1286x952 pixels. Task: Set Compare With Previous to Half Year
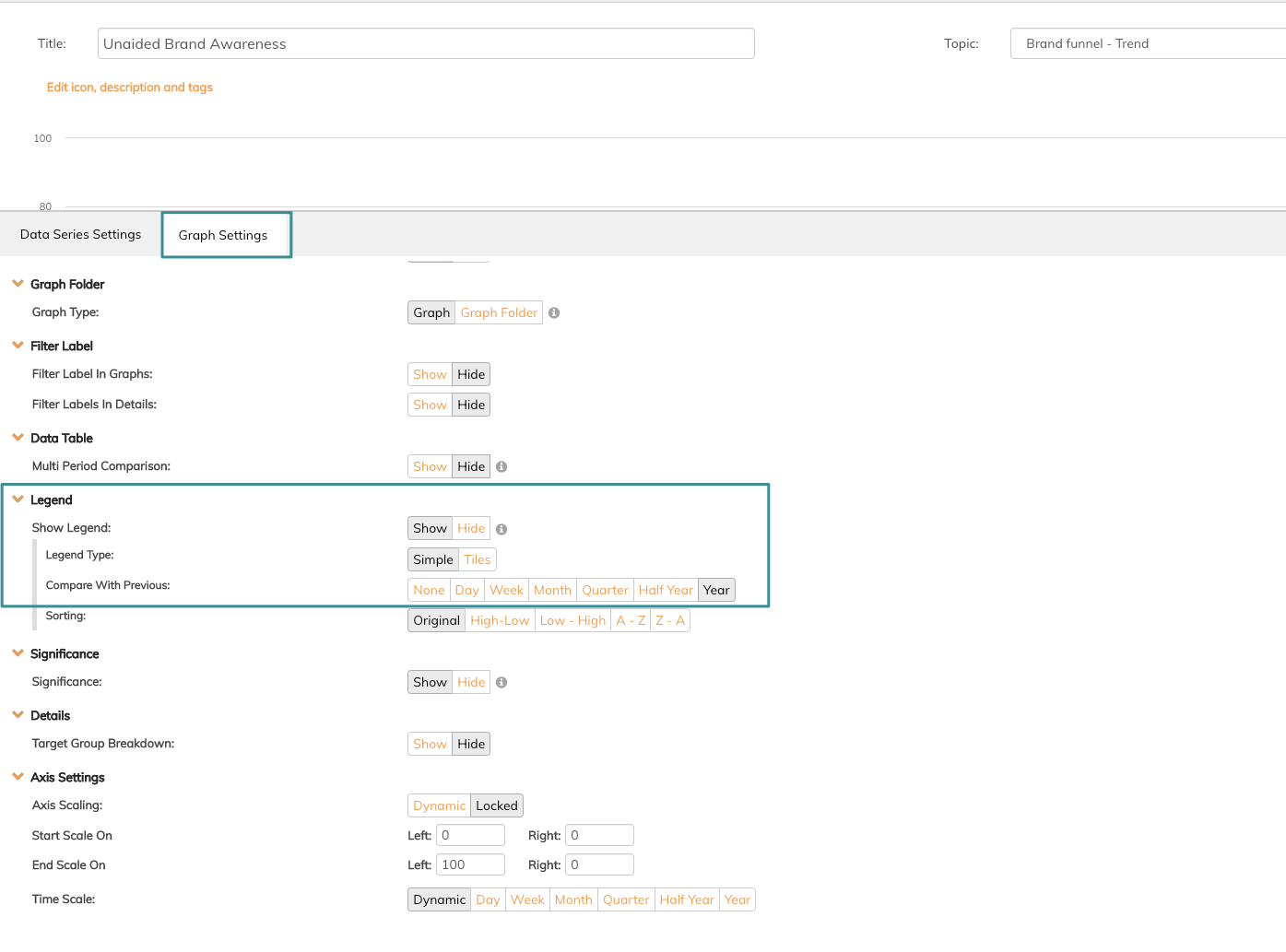click(x=666, y=590)
